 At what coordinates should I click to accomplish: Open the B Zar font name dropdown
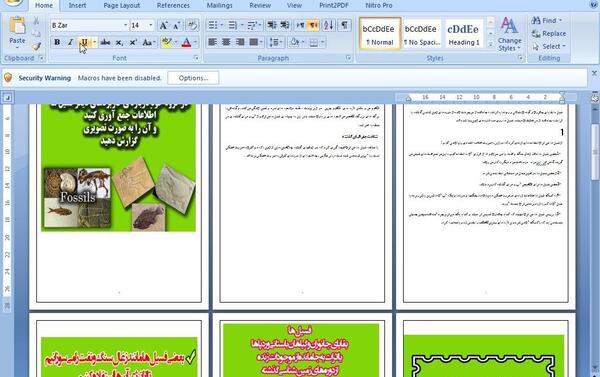[x=126, y=25]
